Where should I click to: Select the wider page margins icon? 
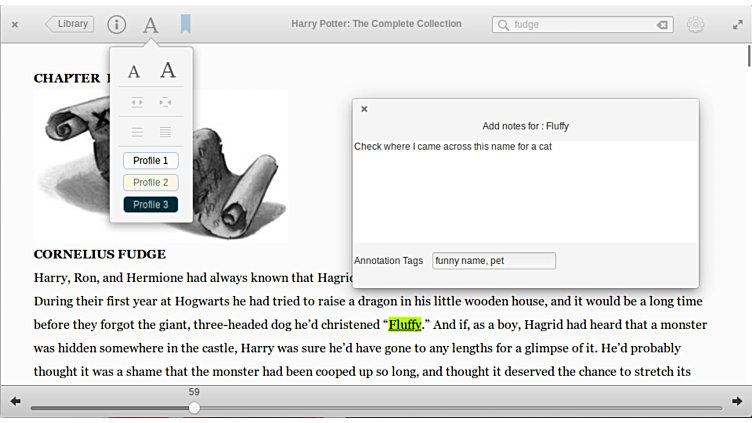click(165, 102)
